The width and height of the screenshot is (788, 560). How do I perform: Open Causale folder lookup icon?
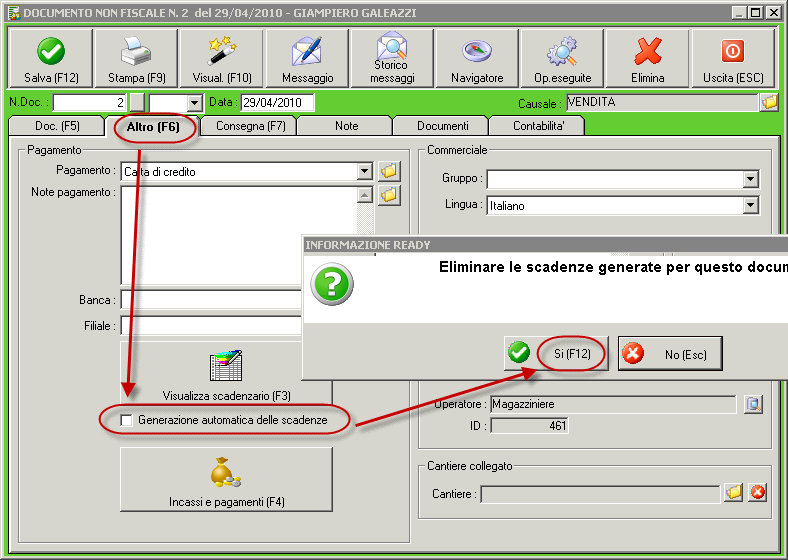769,103
